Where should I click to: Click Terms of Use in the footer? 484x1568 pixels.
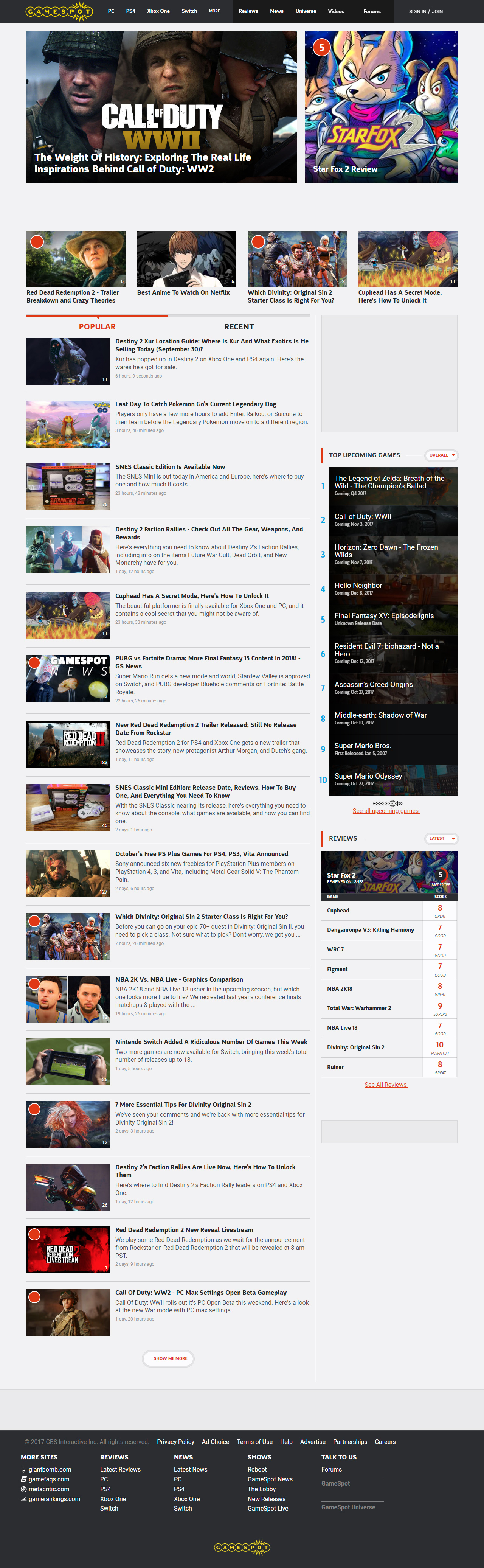coord(254,1442)
